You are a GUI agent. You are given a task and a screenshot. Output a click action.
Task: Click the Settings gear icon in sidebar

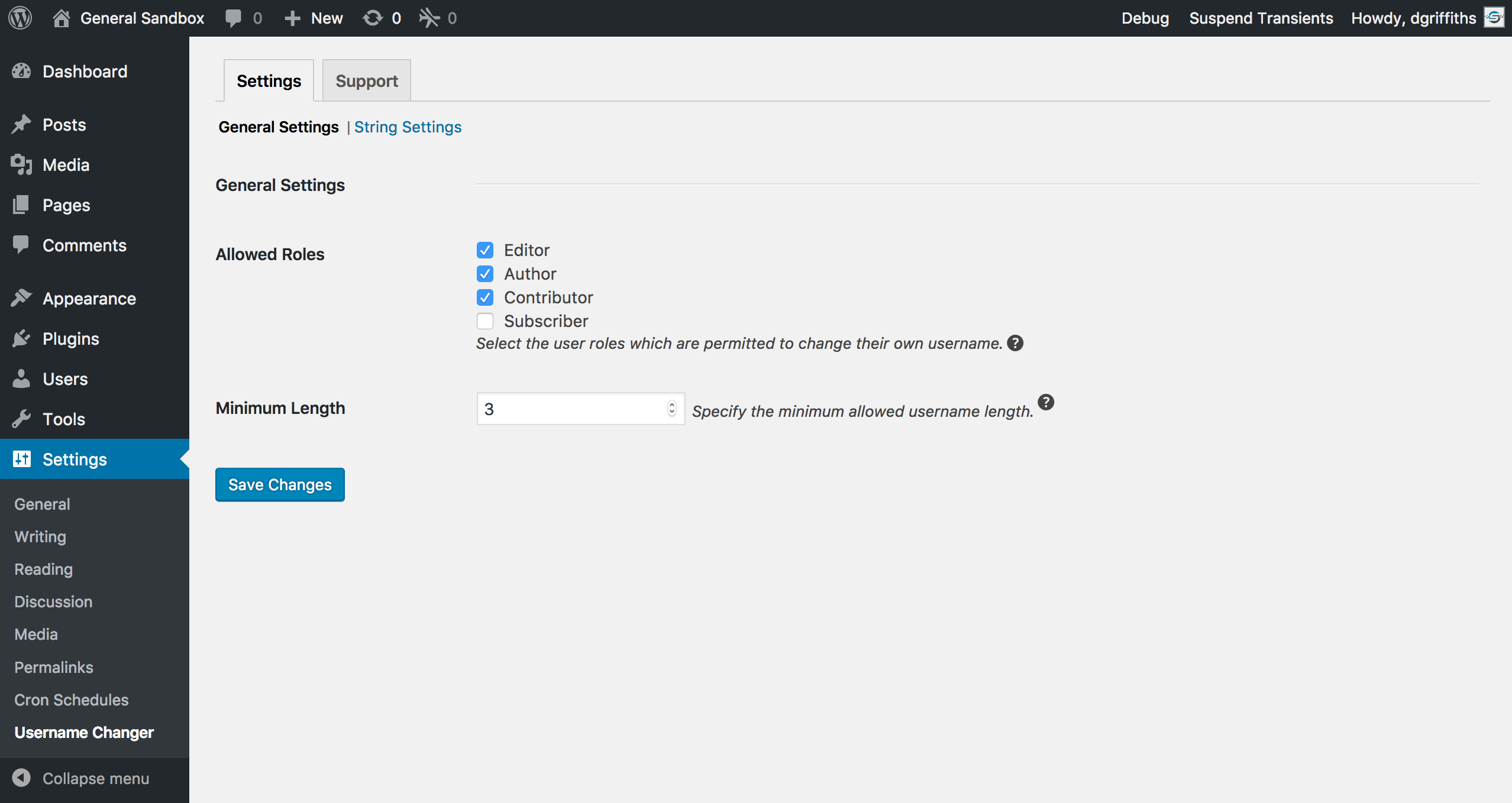(22, 459)
